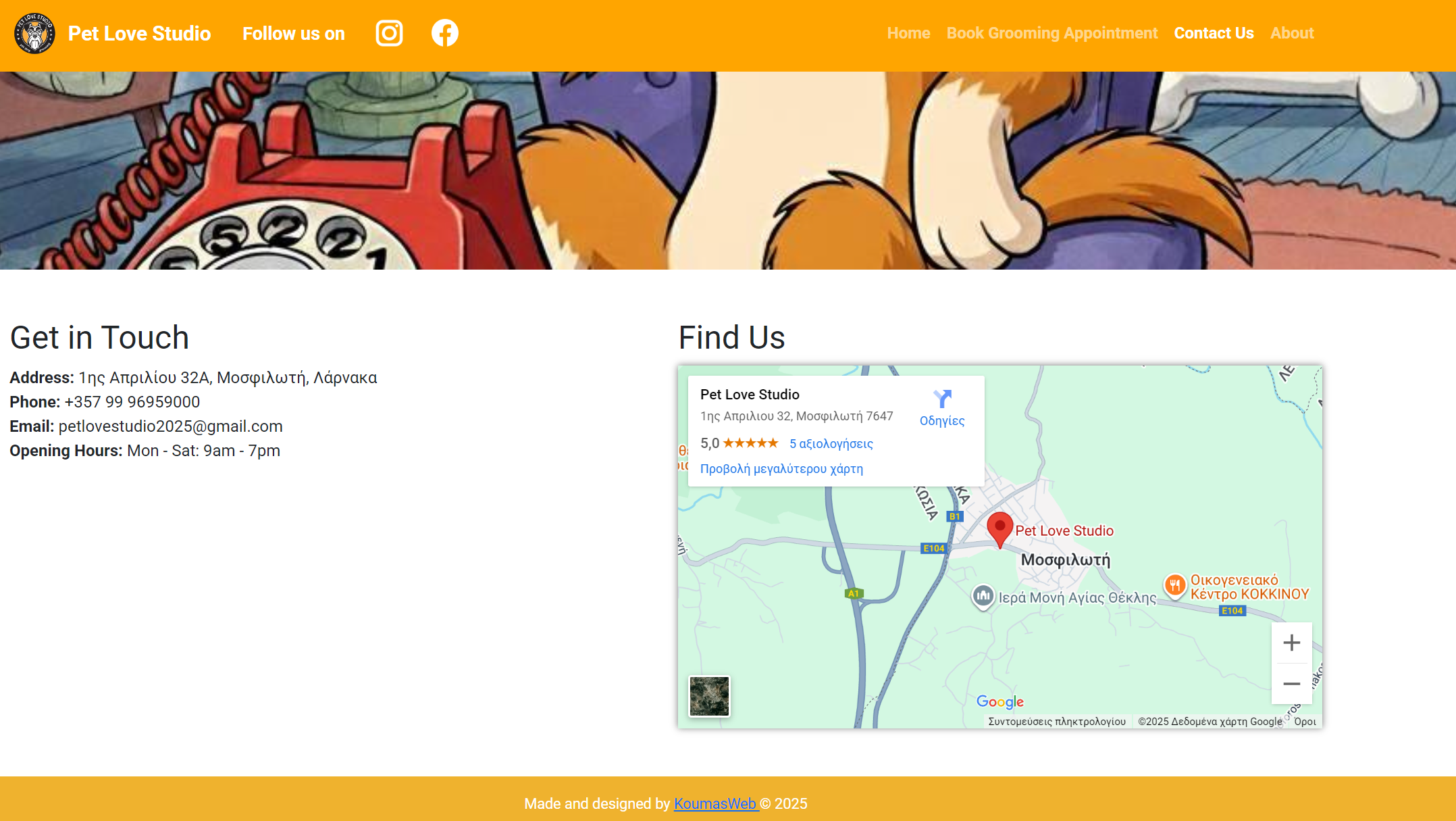Click the 'Pet Love Studio' red map label
The image size is (1456, 821).
[1064, 531]
